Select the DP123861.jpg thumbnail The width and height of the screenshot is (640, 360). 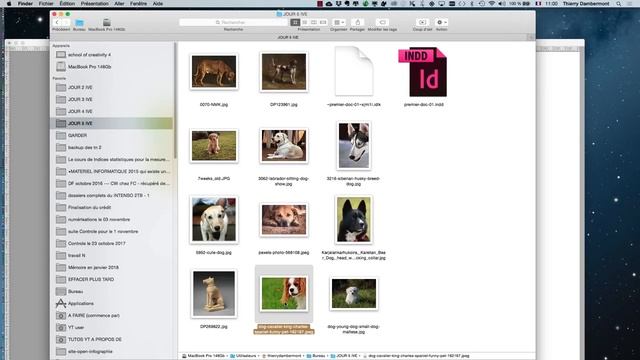tap(284, 72)
